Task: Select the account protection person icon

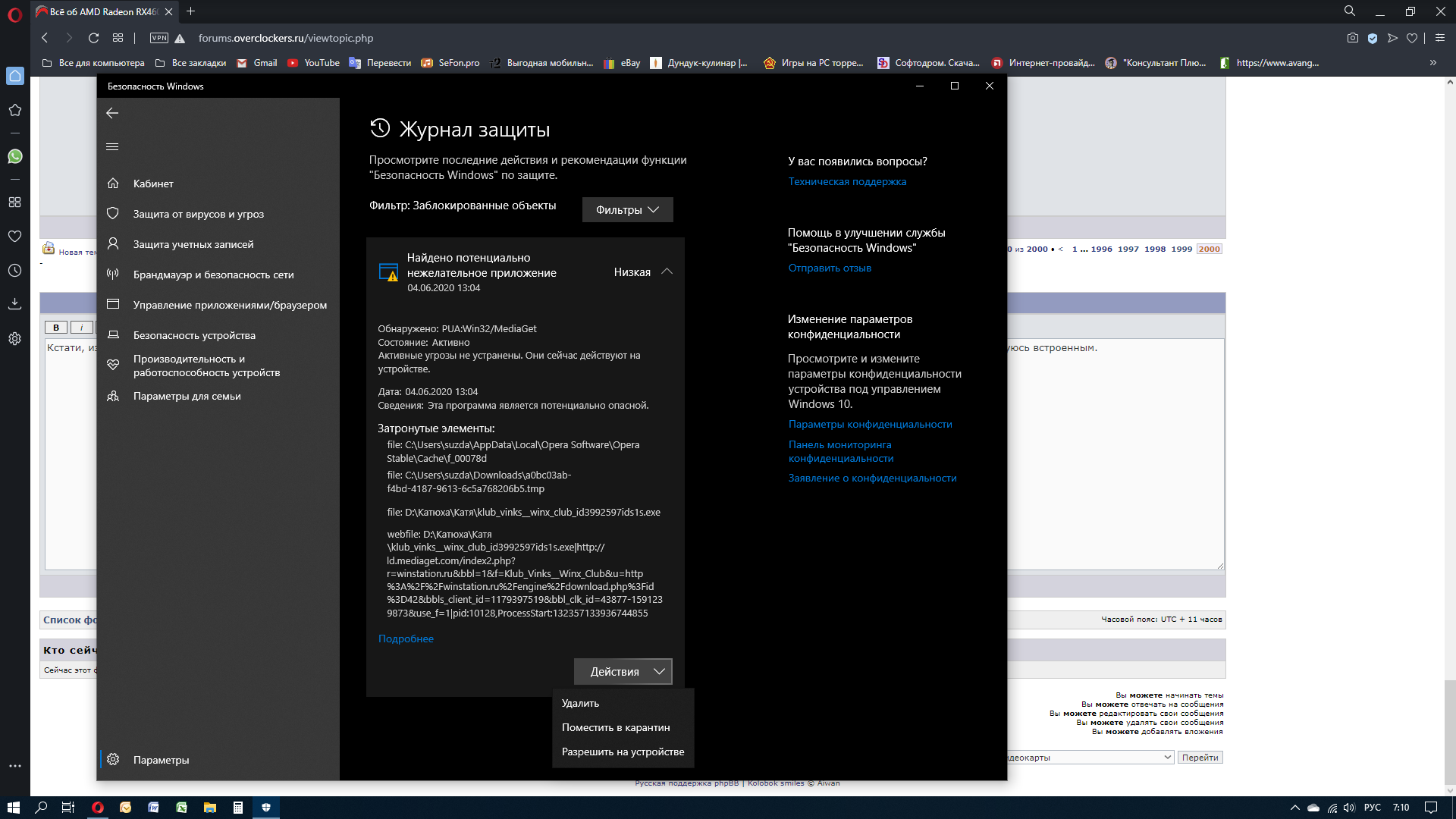Action: point(113,244)
